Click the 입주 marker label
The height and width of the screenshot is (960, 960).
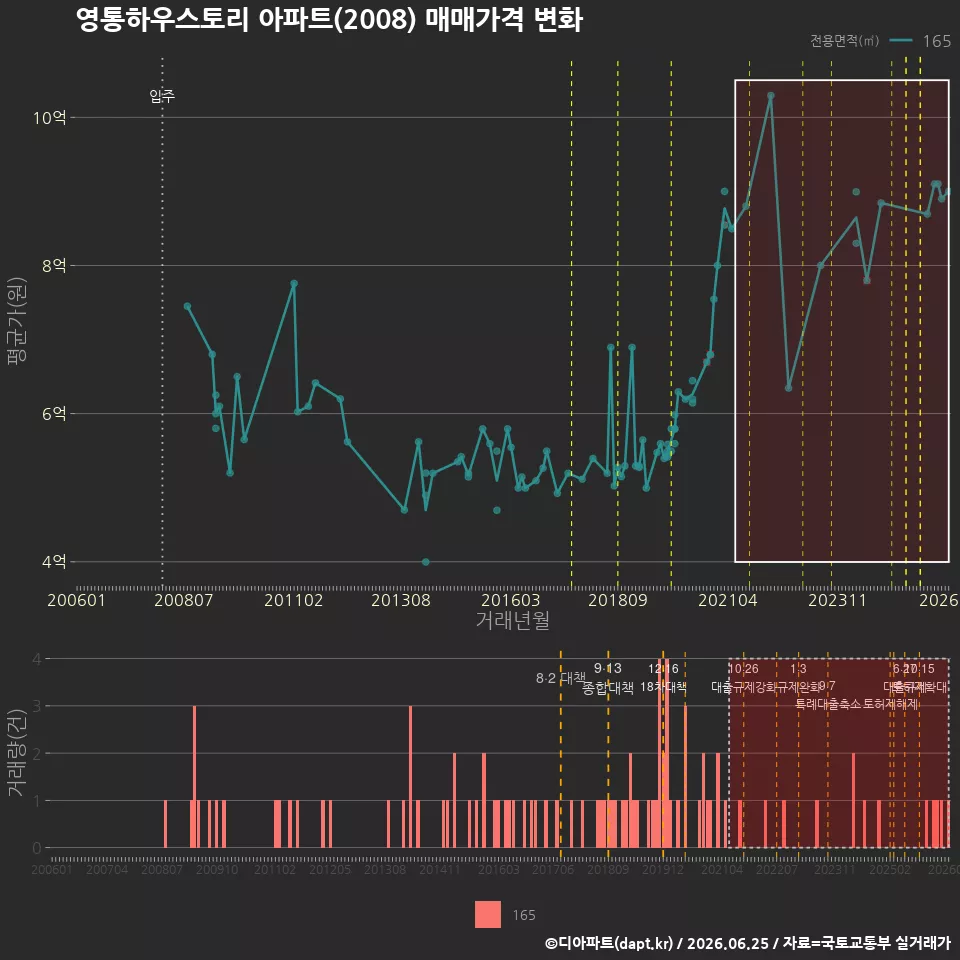click(162, 96)
